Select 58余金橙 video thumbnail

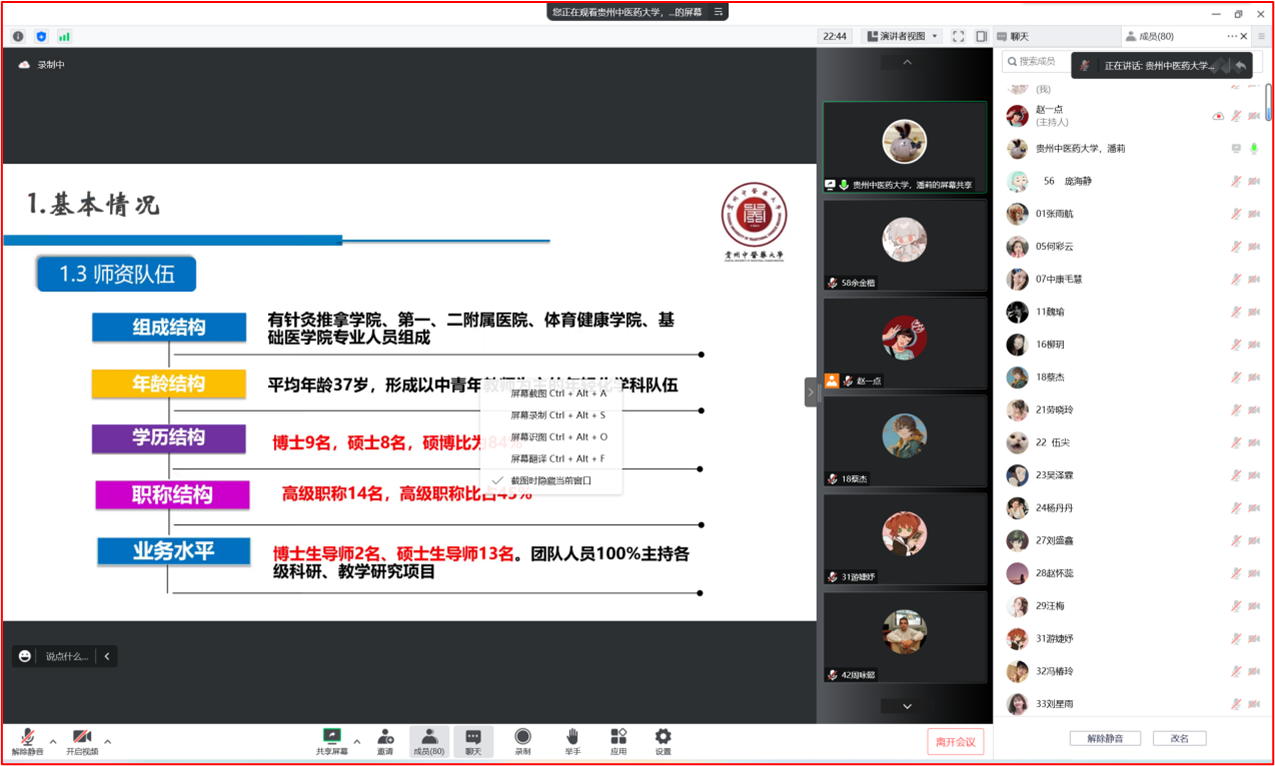[905, 244]
